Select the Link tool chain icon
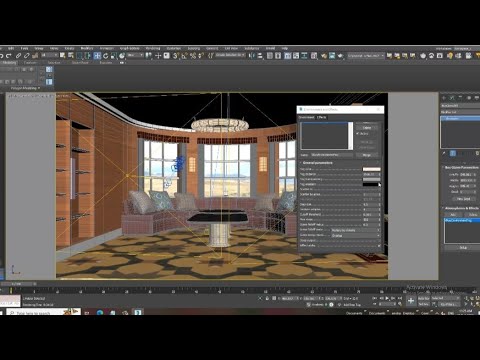480x360 pixels. 18,56
